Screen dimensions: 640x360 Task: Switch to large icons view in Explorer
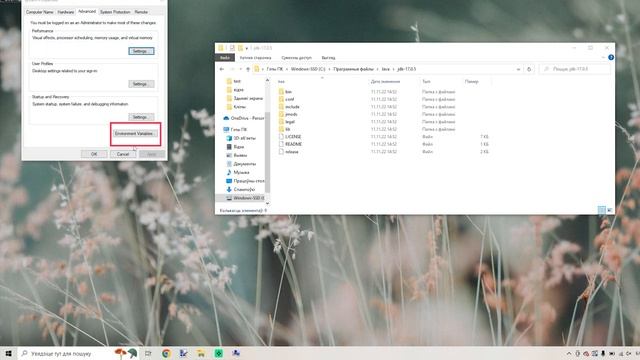pos(609,210)
